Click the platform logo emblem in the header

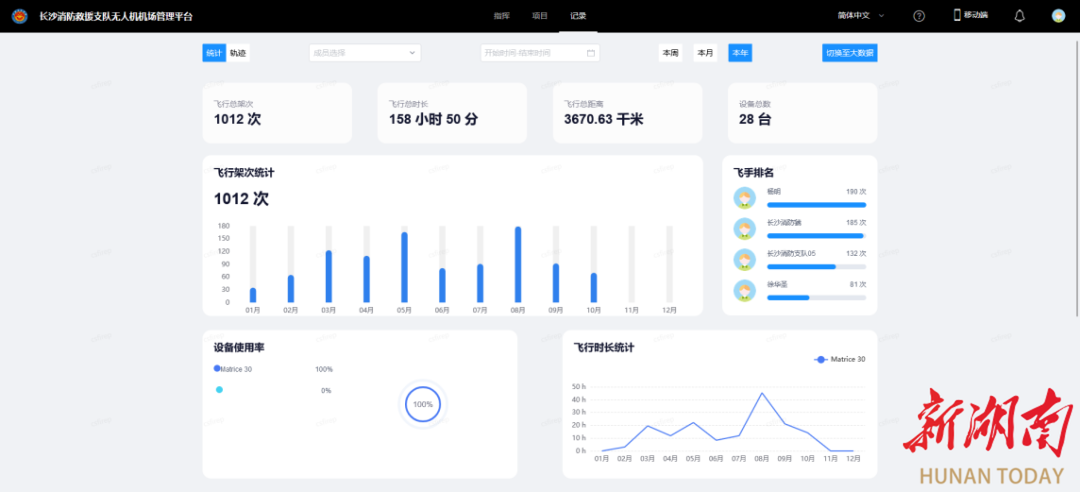coord(20,16)
